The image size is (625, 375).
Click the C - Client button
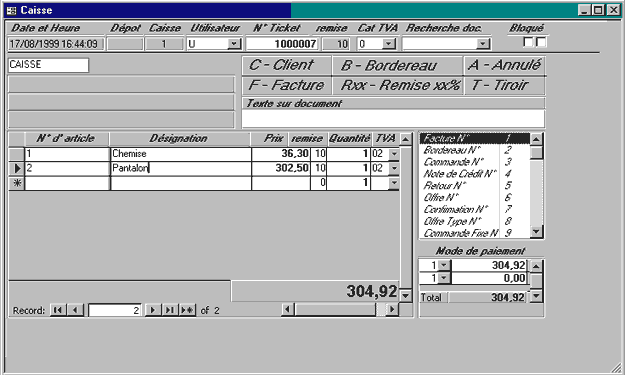point(287,65)
